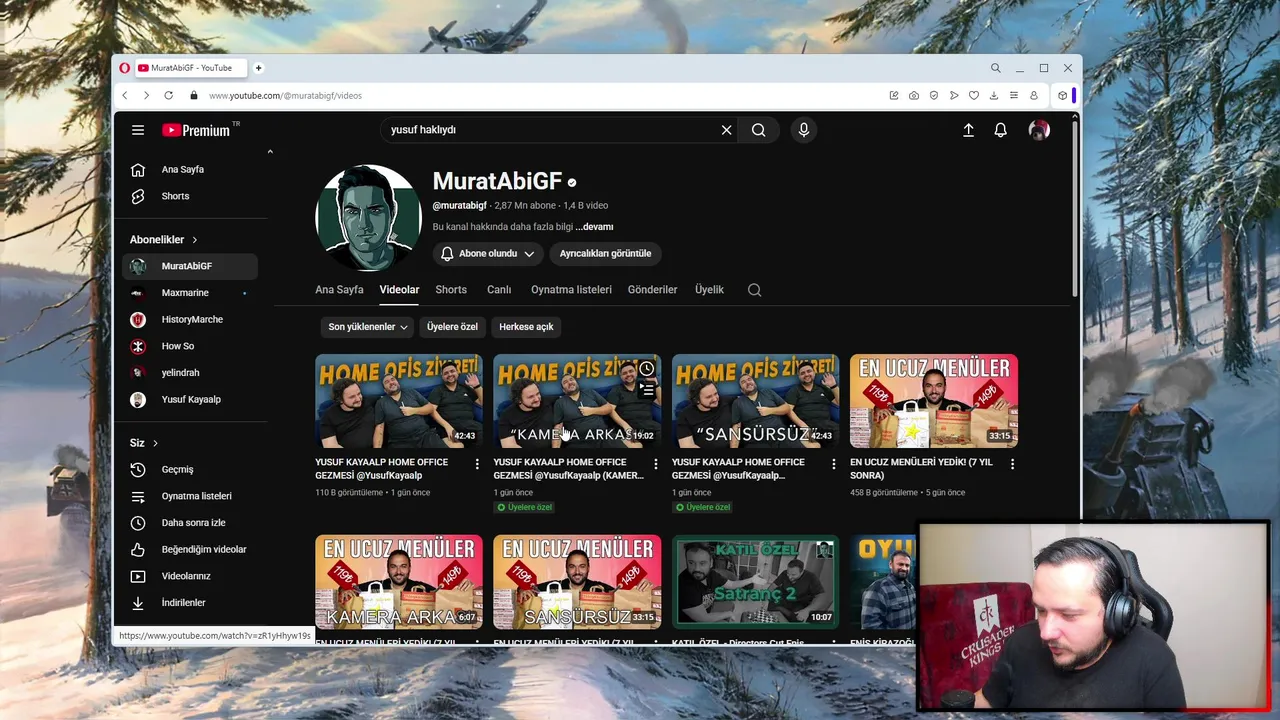Open the browser extensions cube icon
1280x720 pixels.
tap(1062, 95)
